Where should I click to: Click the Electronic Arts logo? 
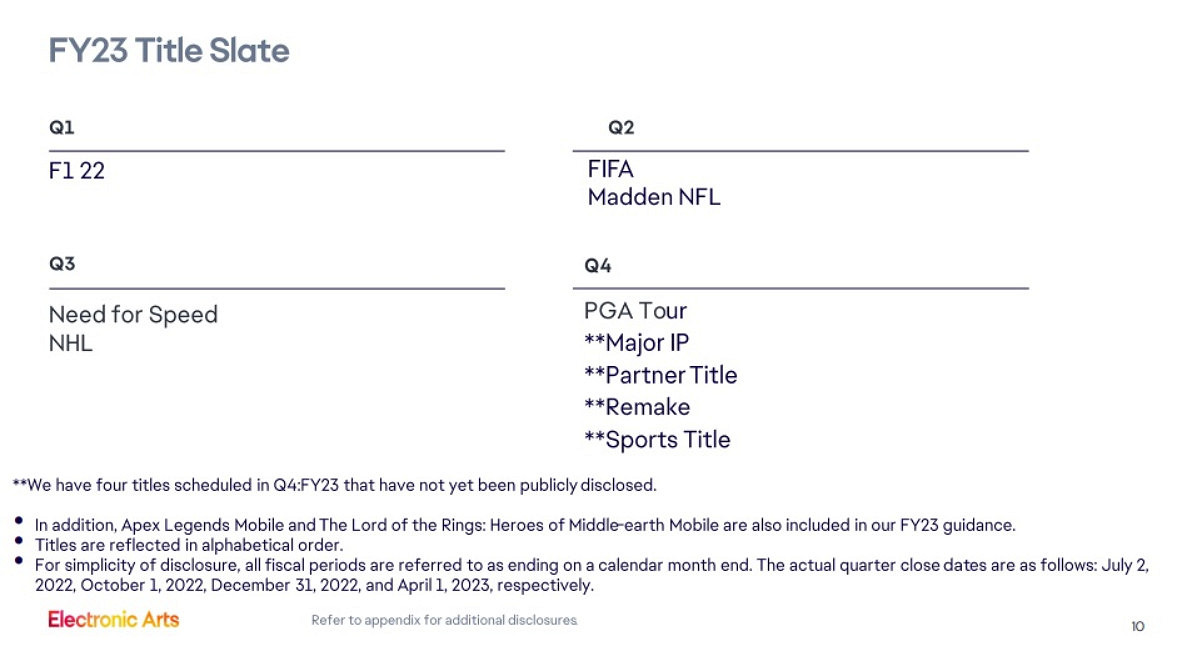(x=113, y=619)
